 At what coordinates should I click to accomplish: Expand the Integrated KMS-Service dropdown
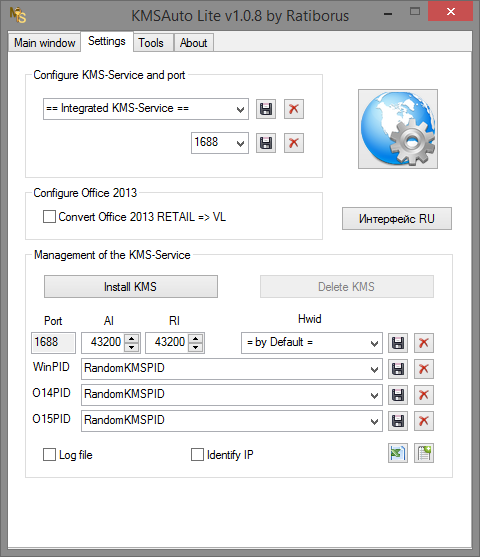(x=146, y=109)
